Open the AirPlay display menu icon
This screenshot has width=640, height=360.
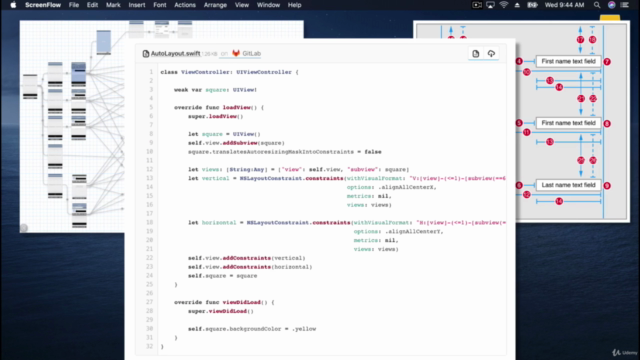point(490,5)
